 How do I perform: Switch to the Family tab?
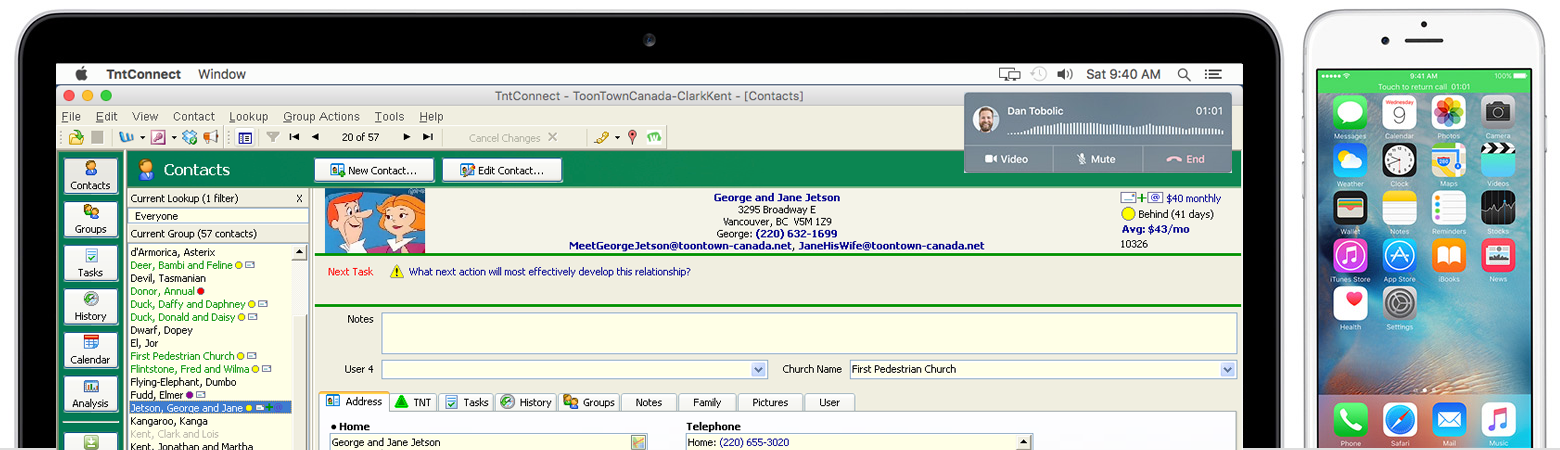coord(707,402)
